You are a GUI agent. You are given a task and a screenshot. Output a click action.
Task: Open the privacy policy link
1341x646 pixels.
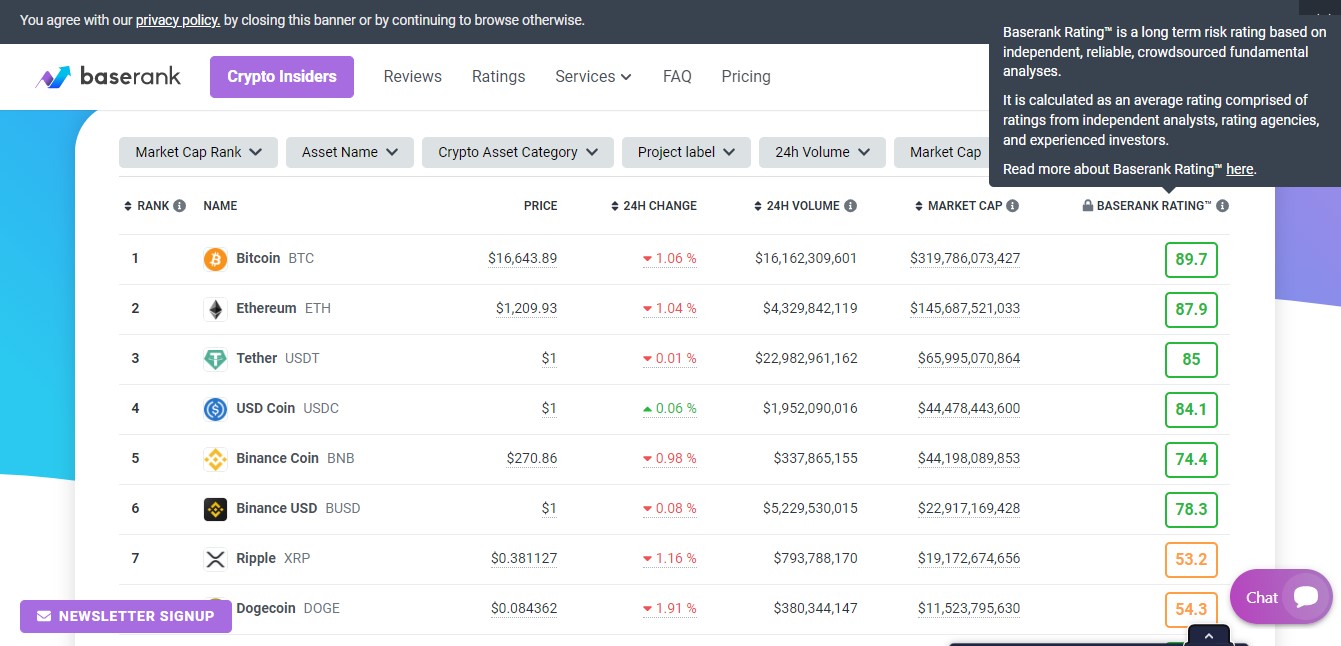177,20
